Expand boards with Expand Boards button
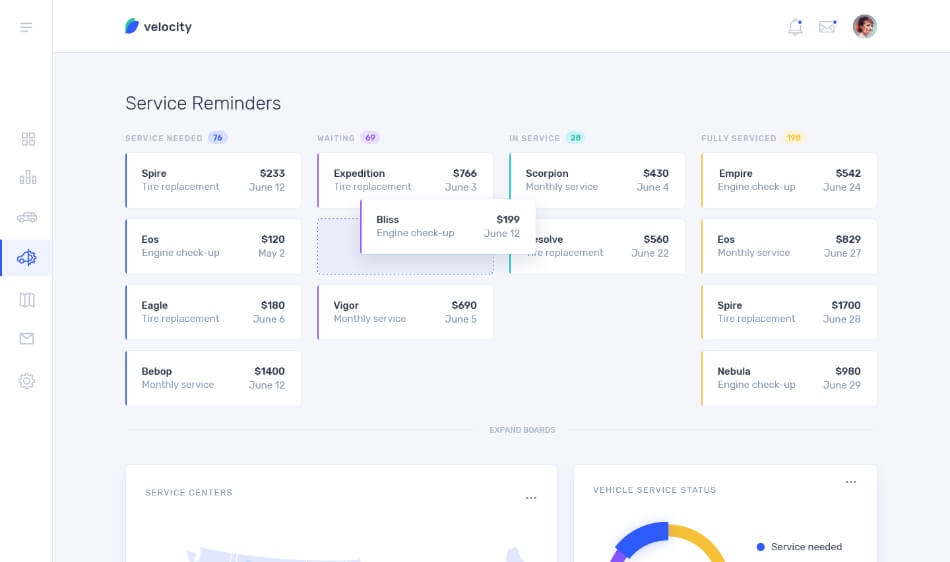Image resolution: width=950 pixels, height=562 pixels. tap(522, 430)
